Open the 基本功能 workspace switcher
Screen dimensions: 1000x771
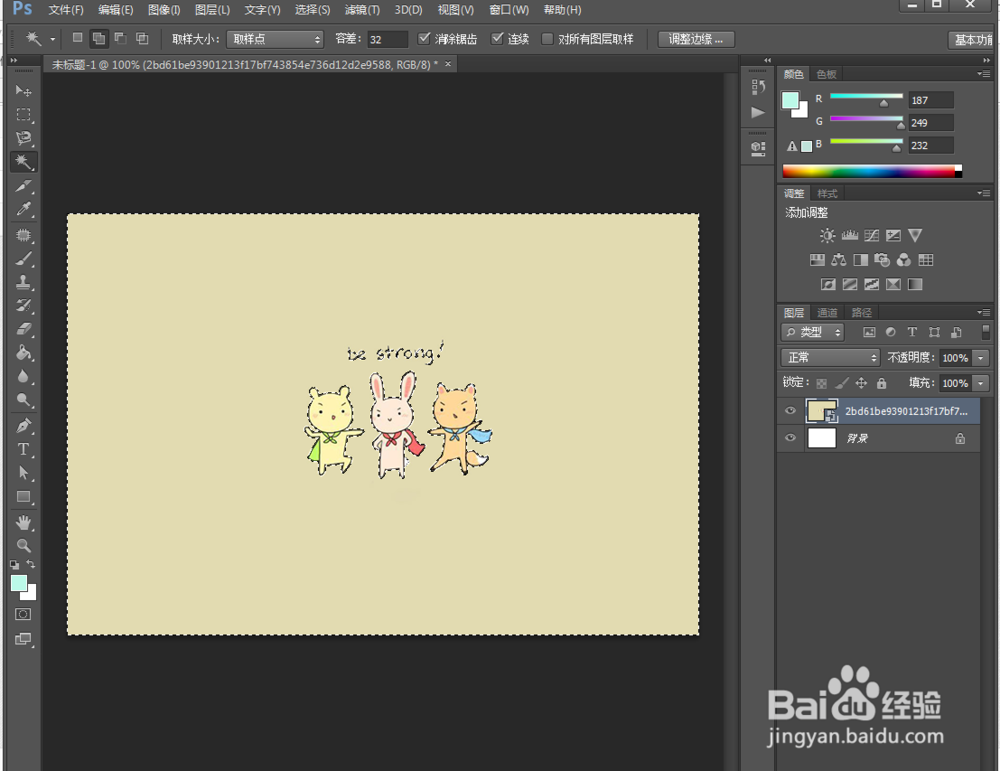click(x=971, y=40)
